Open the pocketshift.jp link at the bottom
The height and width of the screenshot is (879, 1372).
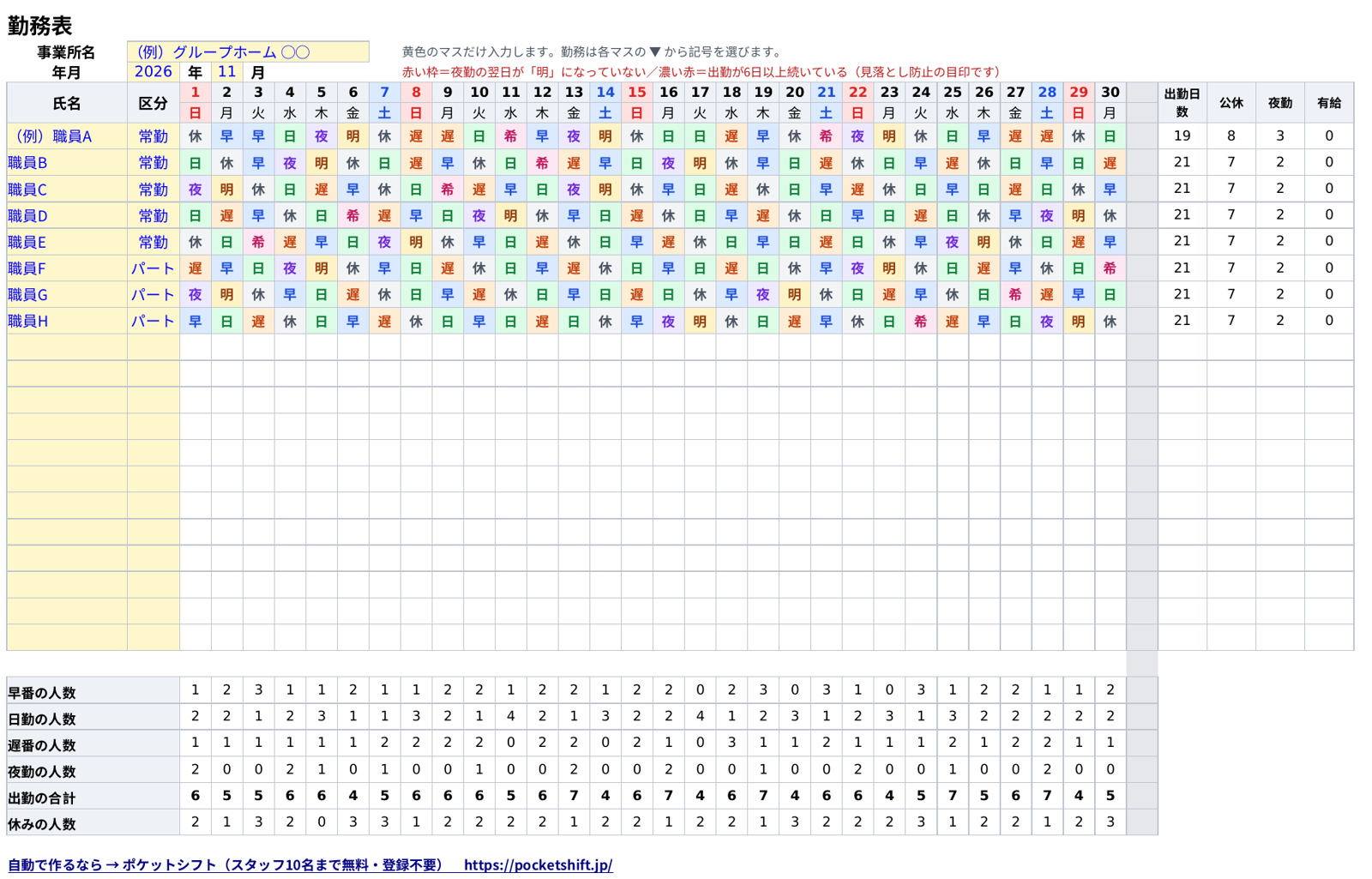[538, 864]
